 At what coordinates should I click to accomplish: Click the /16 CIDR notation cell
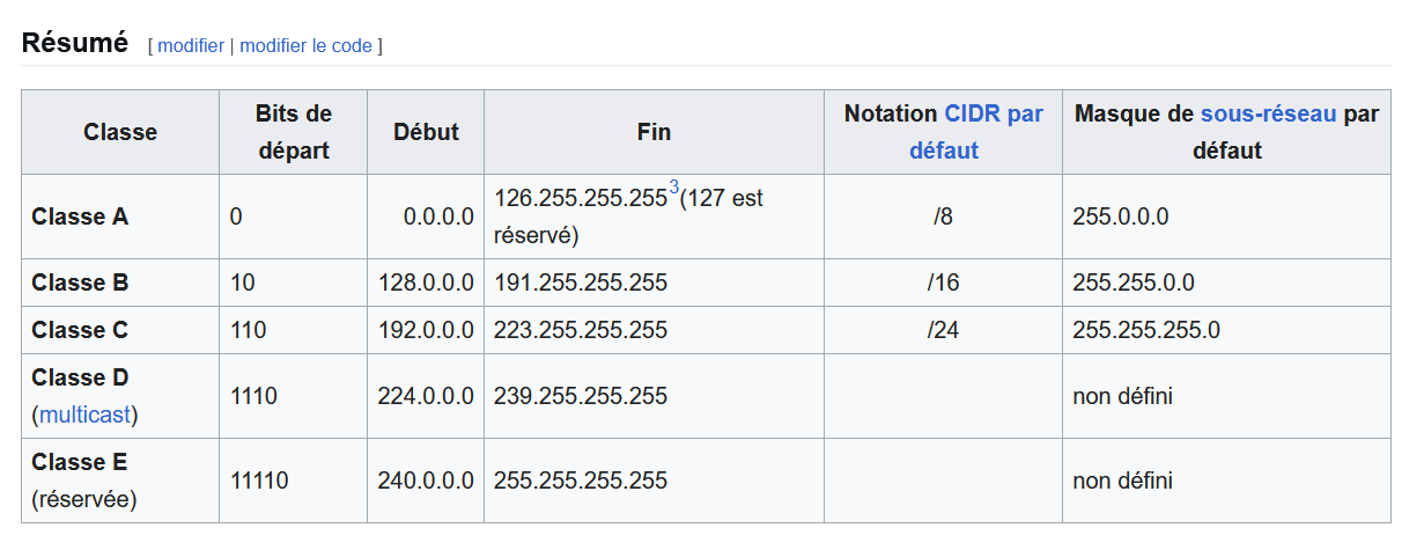(x=943, y=283)
